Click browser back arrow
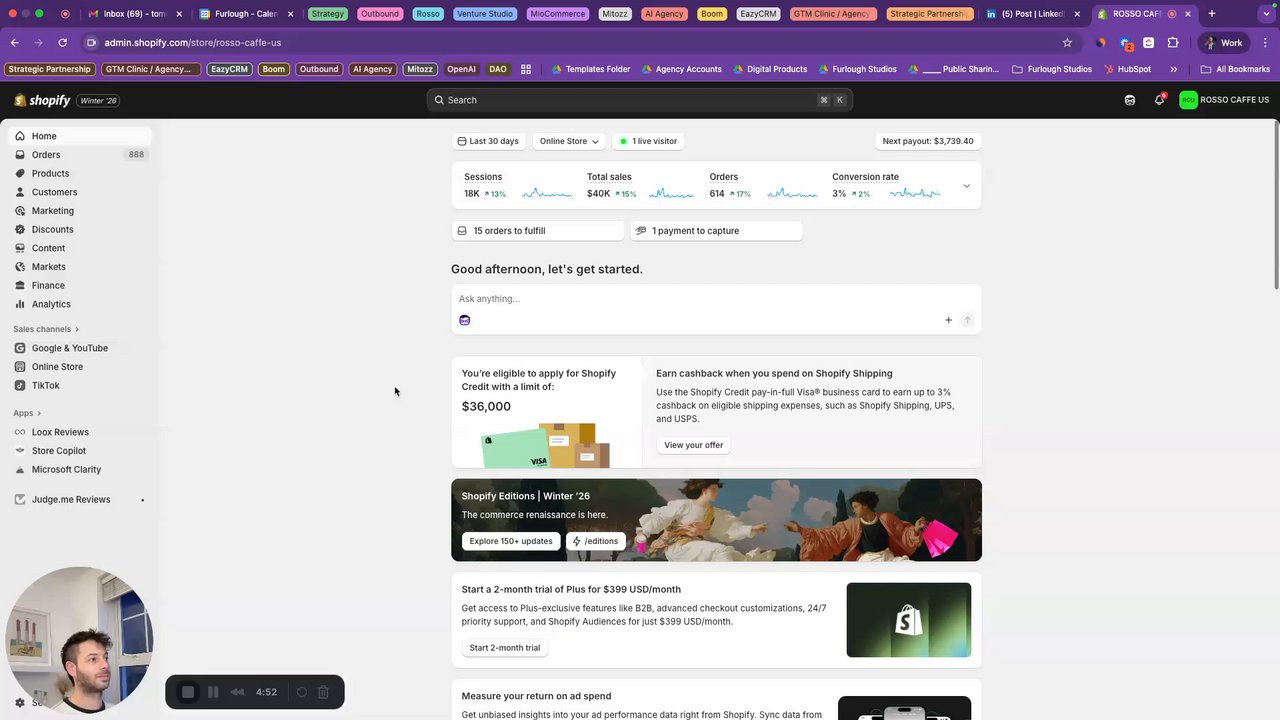The height and width of the screenshot is (720, 1280). [x=15, y=43]
